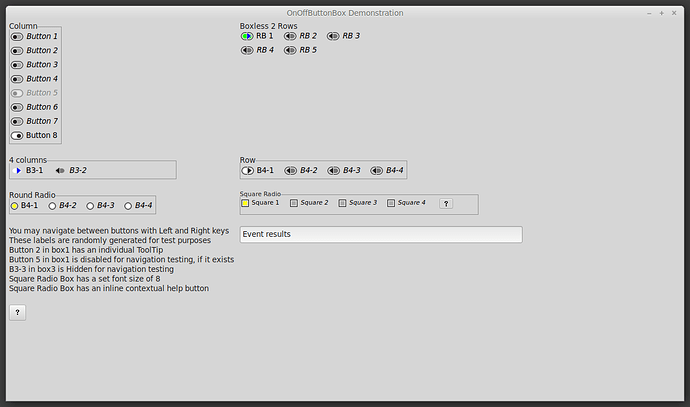Toggle Button 7 in Column box
This screenshot has width=690, height=407.
click(x=34, y=121)
